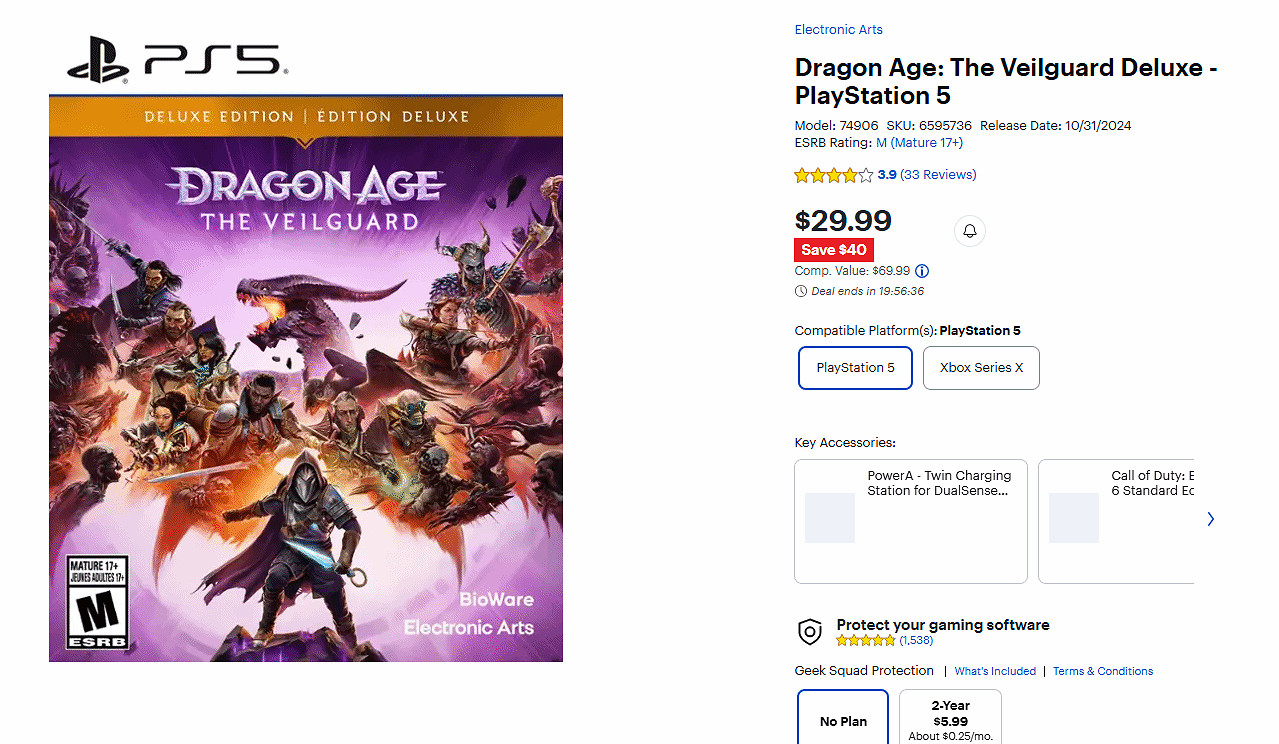Choose the No Plan protection option
Screen dimensions: 1279x744
tap(843, 720)
